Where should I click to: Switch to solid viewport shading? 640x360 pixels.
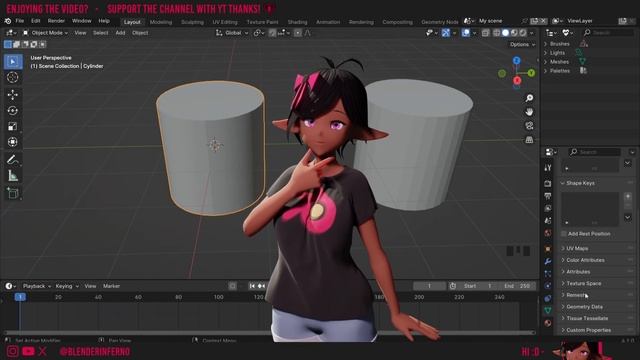click(x=505, y=33)
